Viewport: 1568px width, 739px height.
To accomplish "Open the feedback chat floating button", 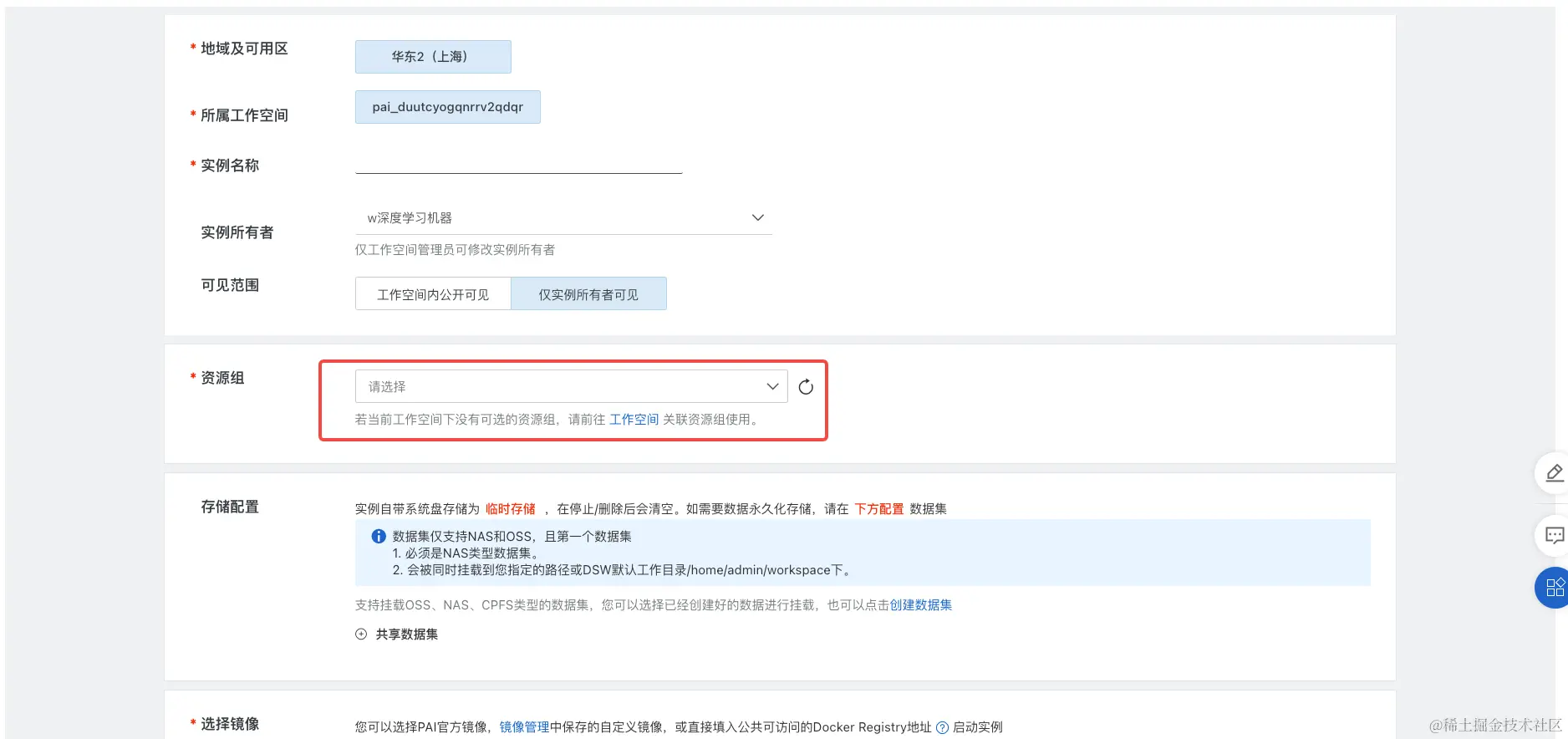I will click(1554, 535).
